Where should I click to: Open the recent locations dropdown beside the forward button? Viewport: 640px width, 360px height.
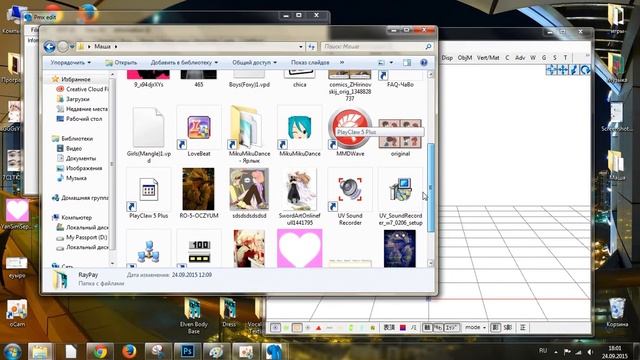click(72, 47)
